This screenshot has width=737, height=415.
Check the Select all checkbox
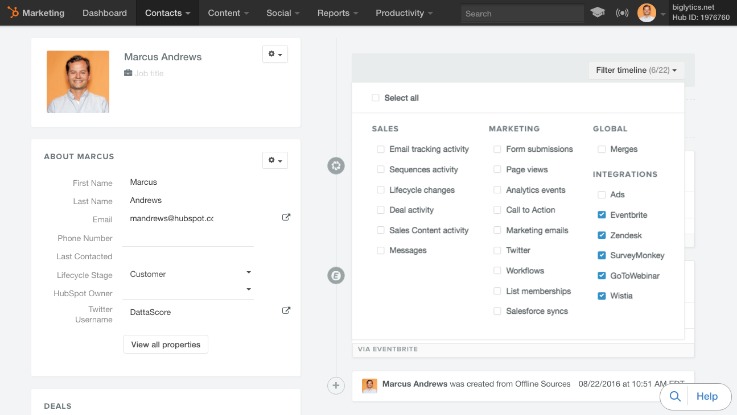pyautogui.click(x=376, y=98)
